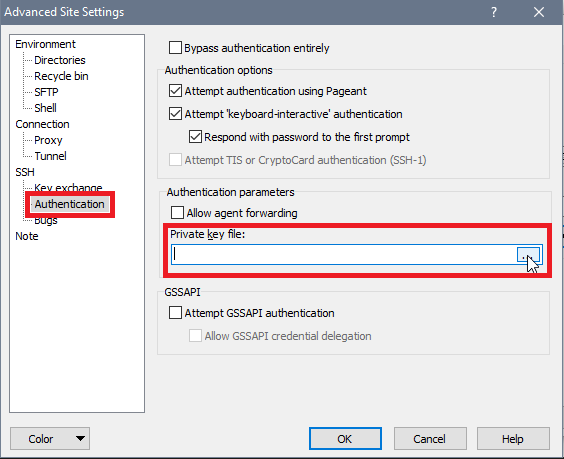This screenshot has height=459, width=564.
Task: Close the Advanced Site Settings dialog
Action: click(538, 12)
